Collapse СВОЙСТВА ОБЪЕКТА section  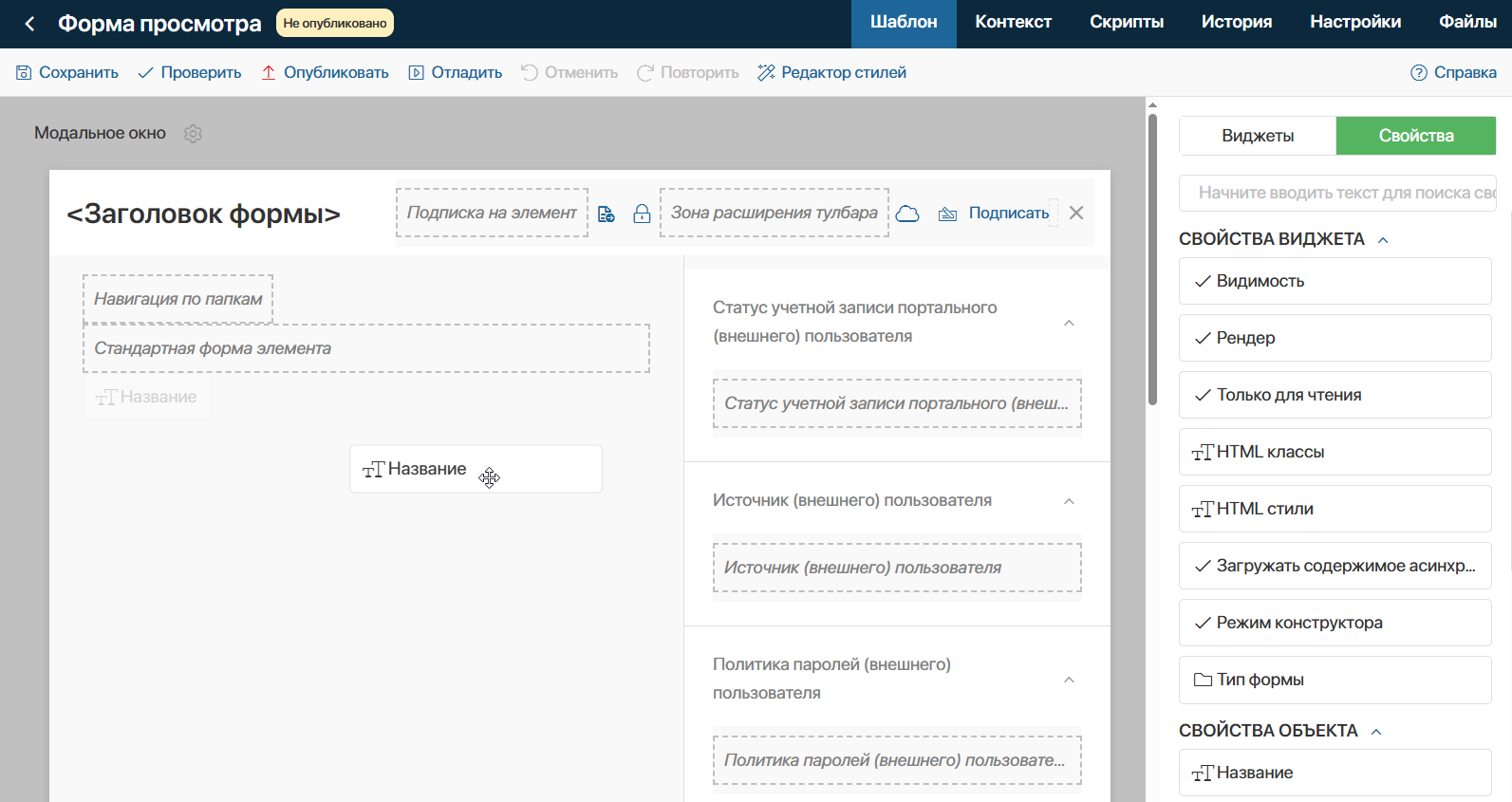coord(1376,732)
